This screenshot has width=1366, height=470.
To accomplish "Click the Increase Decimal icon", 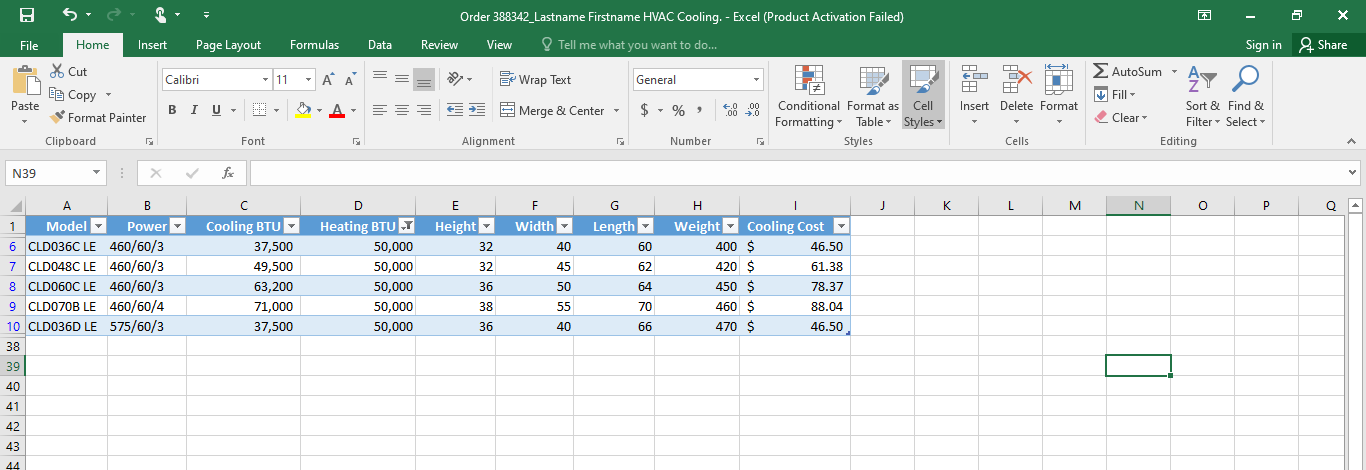I will click(728, 111).
